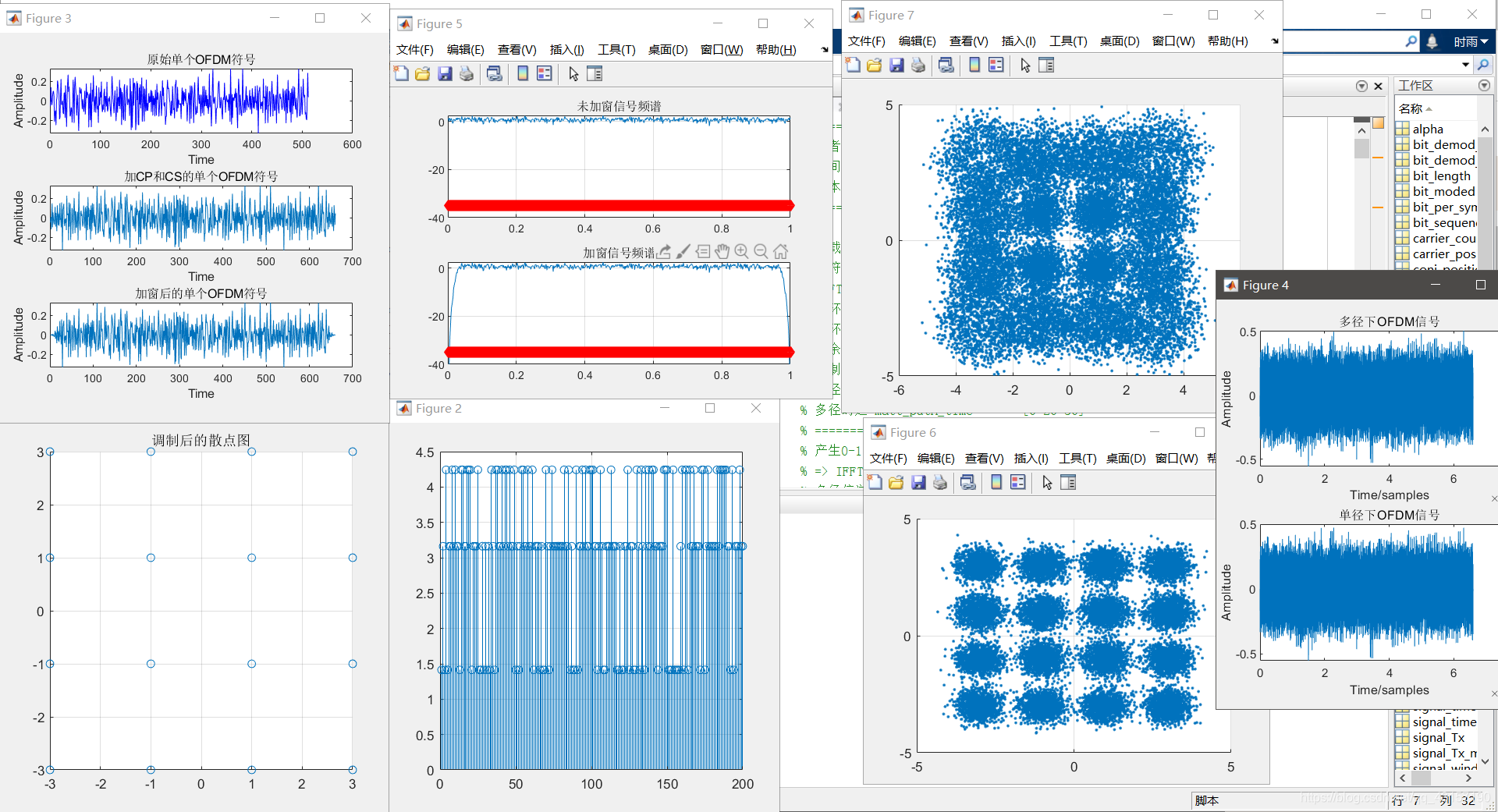Open 桌面(D) menu in Figure 7

(x=1120, y=41)
